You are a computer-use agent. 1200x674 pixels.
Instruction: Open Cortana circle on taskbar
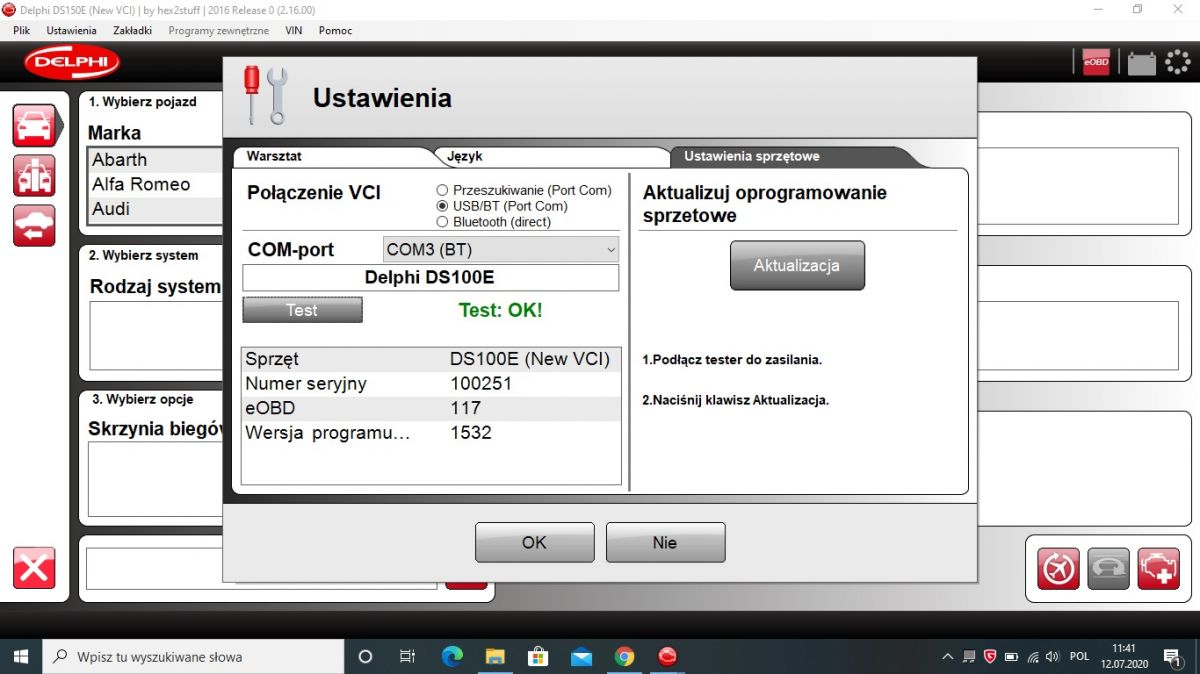365,656
